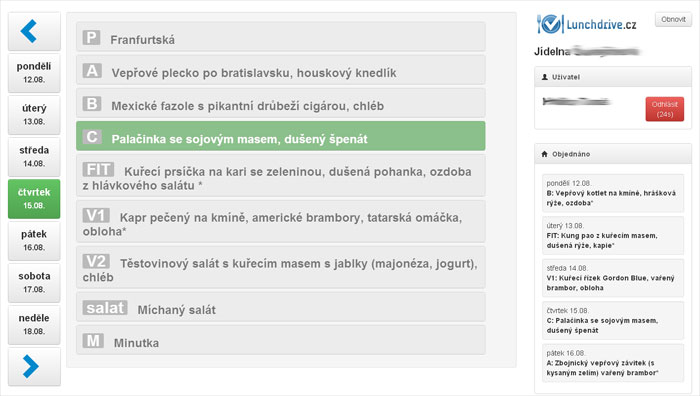Click the user icon beside Uživatel
The height and width of the screenshot is (396, 700).
[x=545, y=77]
